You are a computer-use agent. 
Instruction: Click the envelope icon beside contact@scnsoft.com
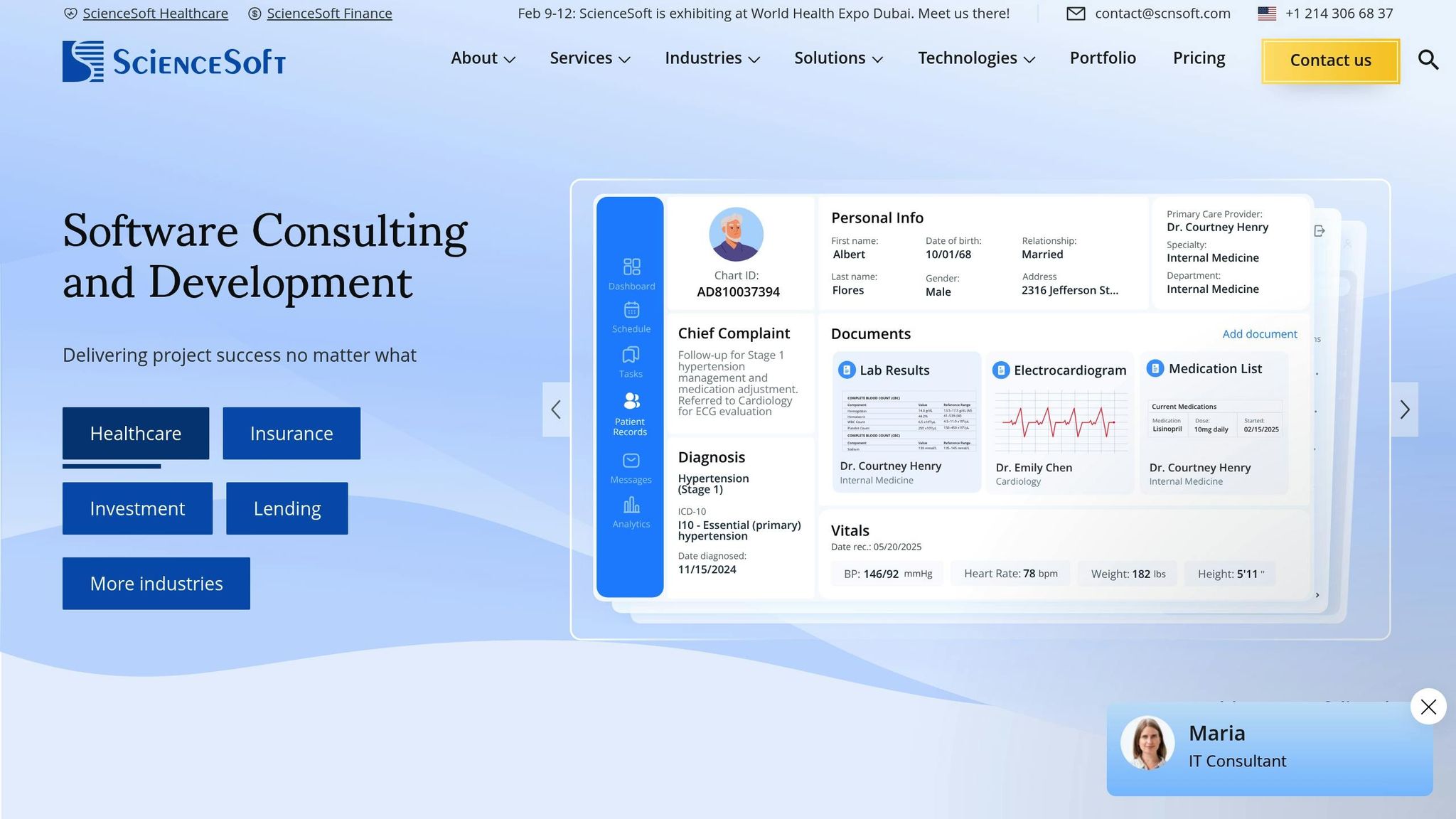1076,13
